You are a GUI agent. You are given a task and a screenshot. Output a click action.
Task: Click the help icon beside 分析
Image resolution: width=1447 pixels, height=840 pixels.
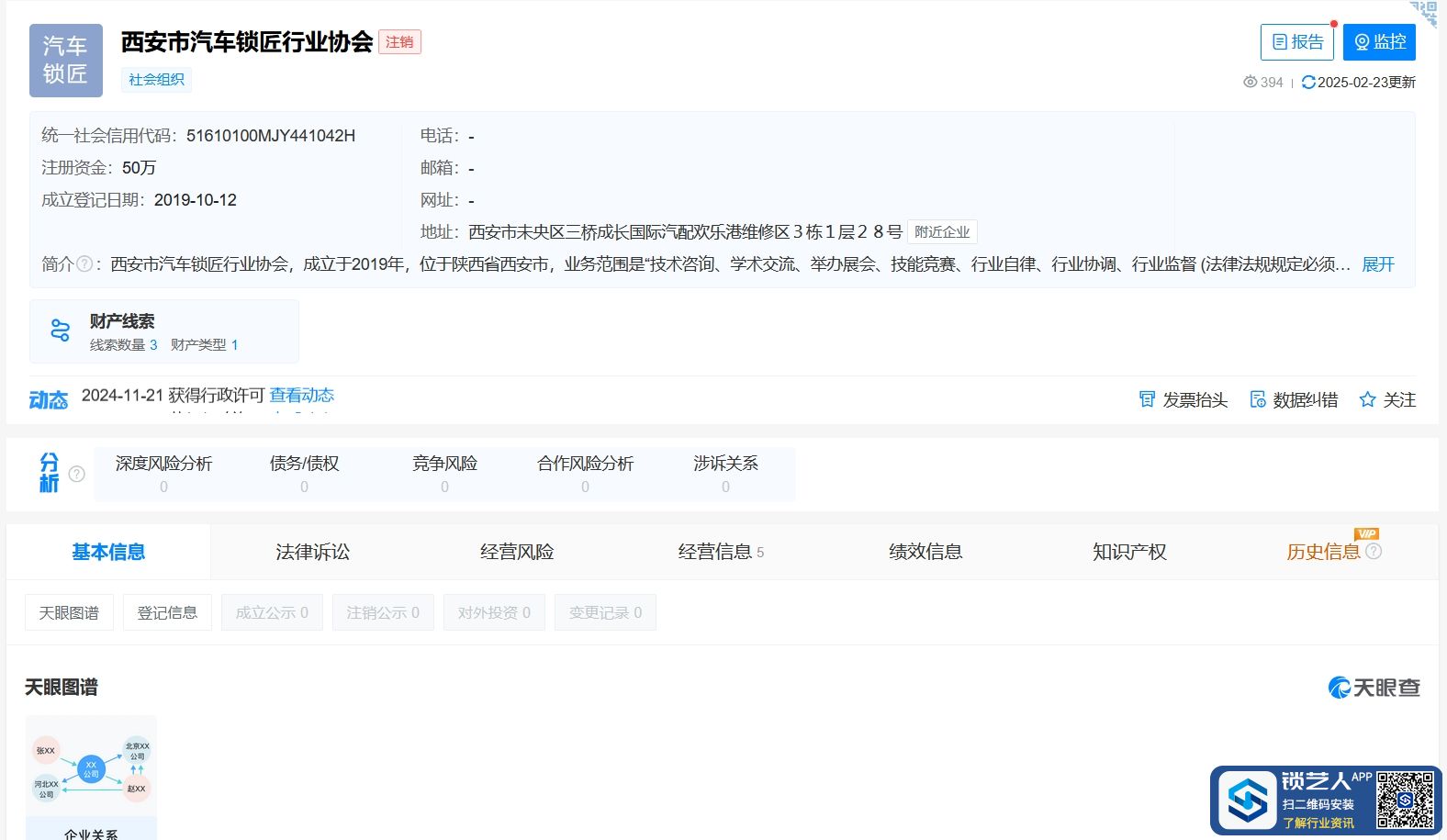[77, 474]
